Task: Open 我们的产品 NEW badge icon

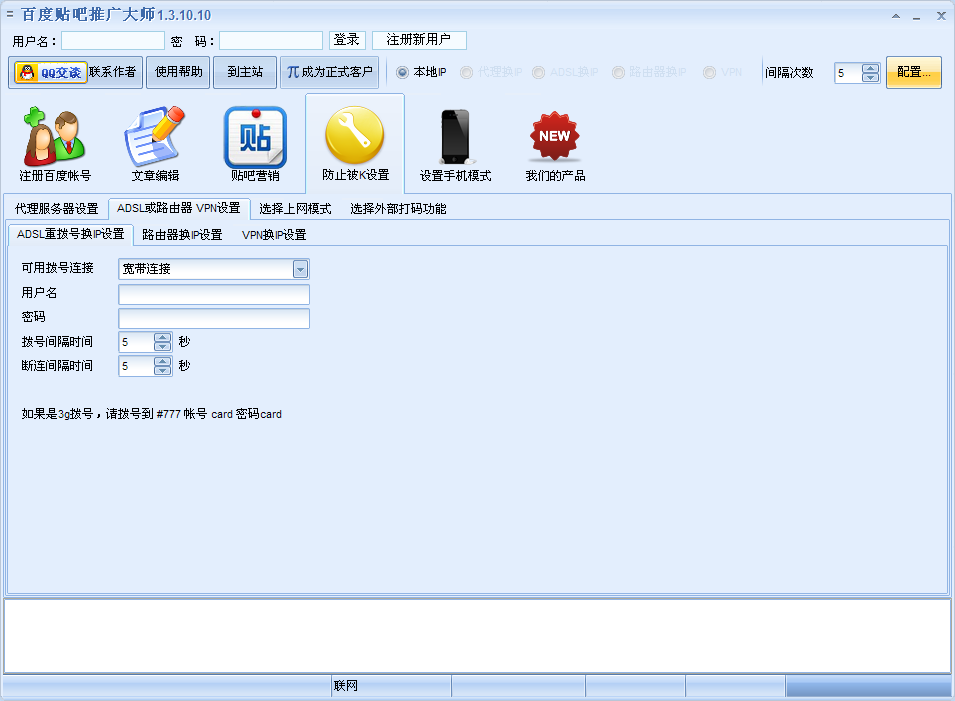Action: 555,138
